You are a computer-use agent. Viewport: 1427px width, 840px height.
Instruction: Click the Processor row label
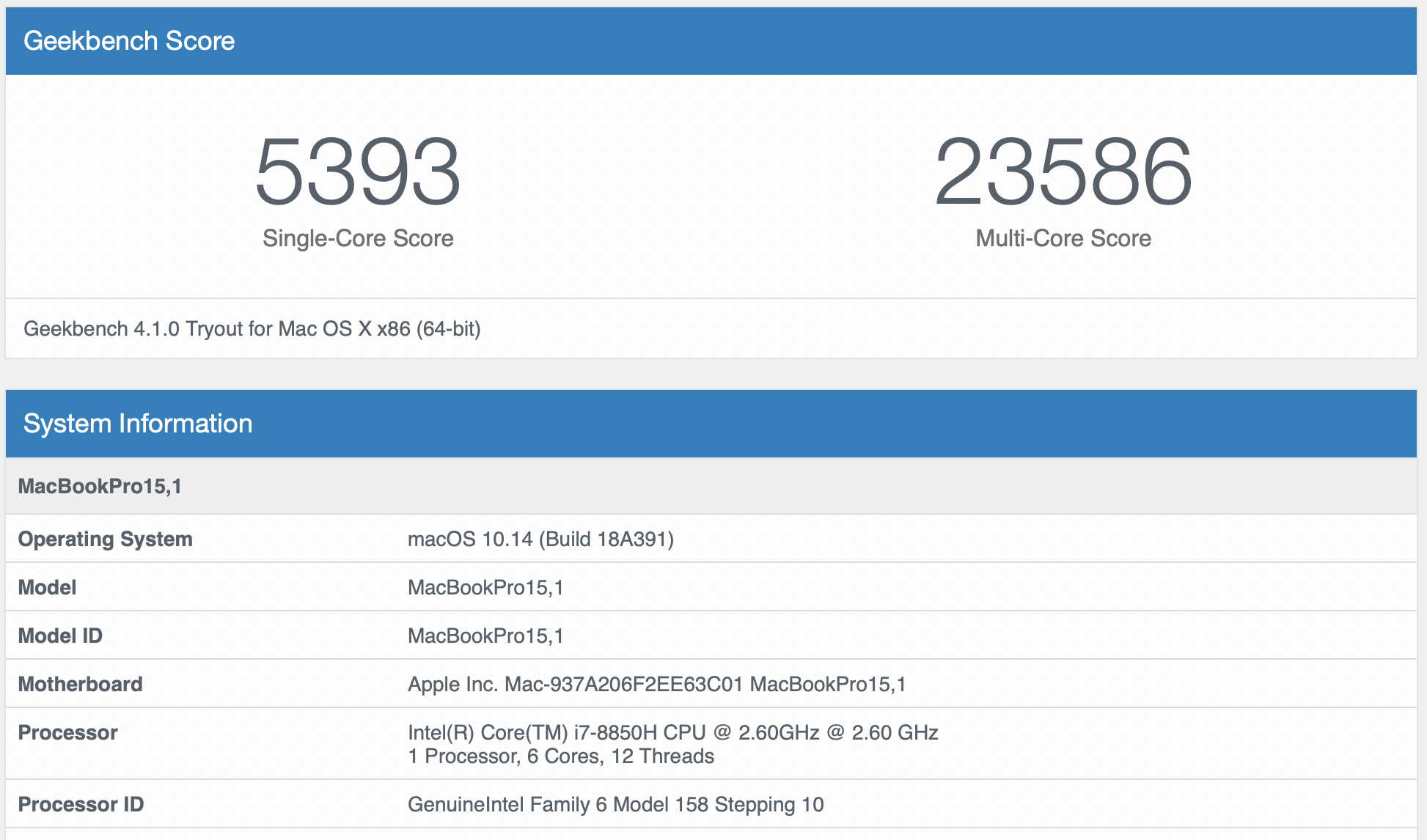(67, 732)
